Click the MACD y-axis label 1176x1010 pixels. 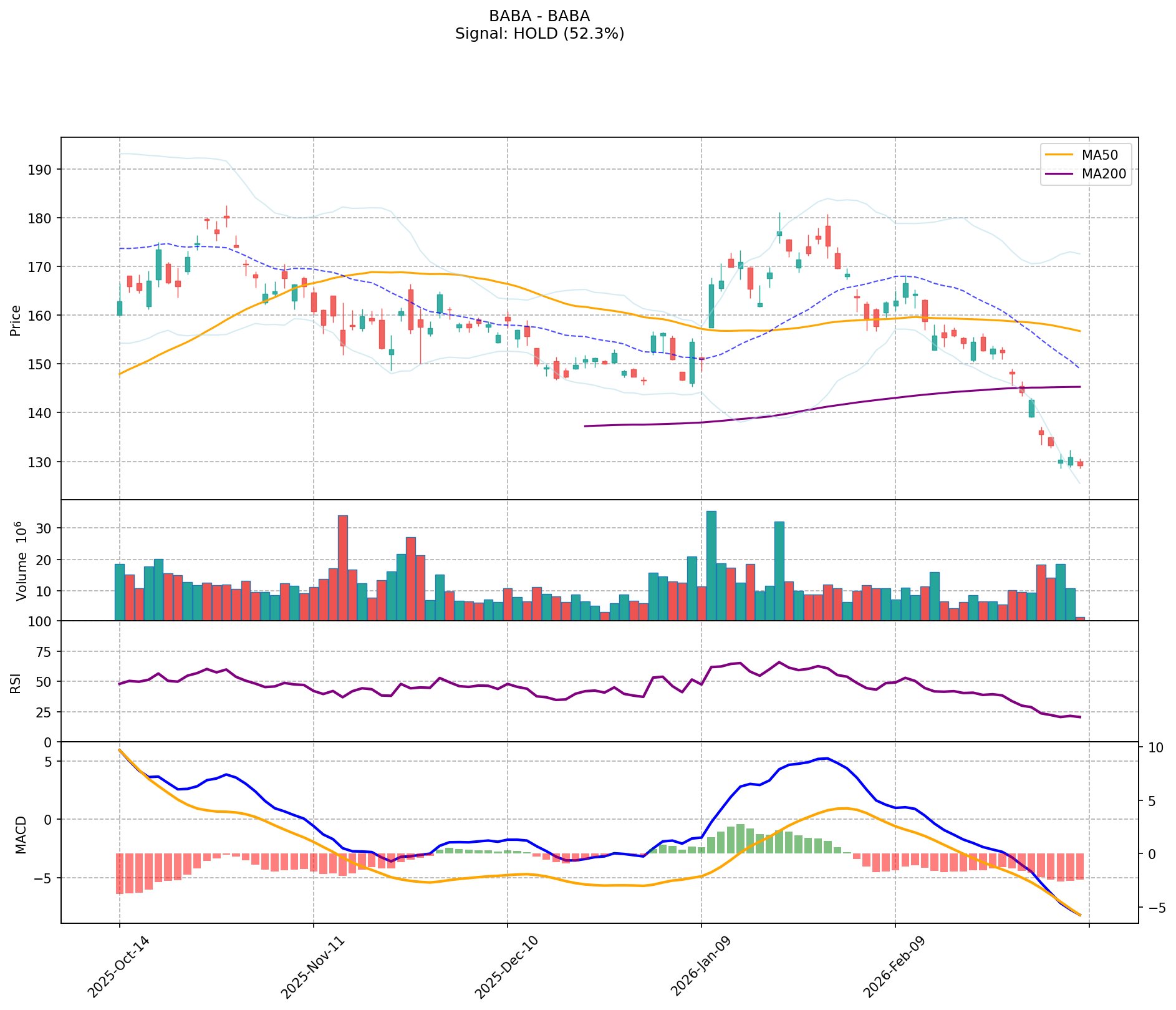pos(21,835)
